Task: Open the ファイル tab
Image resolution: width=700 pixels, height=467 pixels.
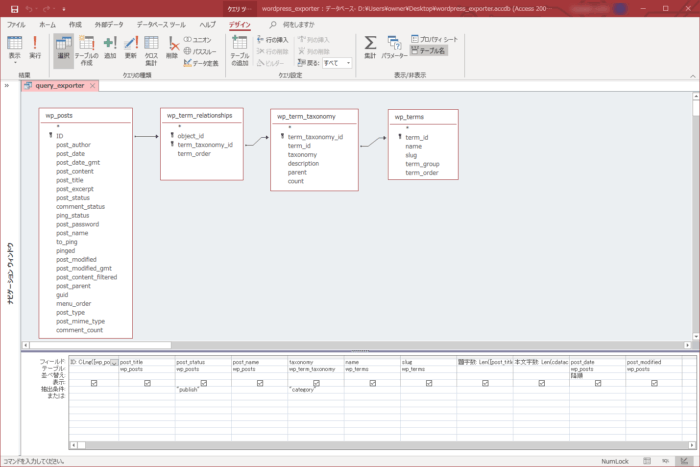Action: pos(16,25)
